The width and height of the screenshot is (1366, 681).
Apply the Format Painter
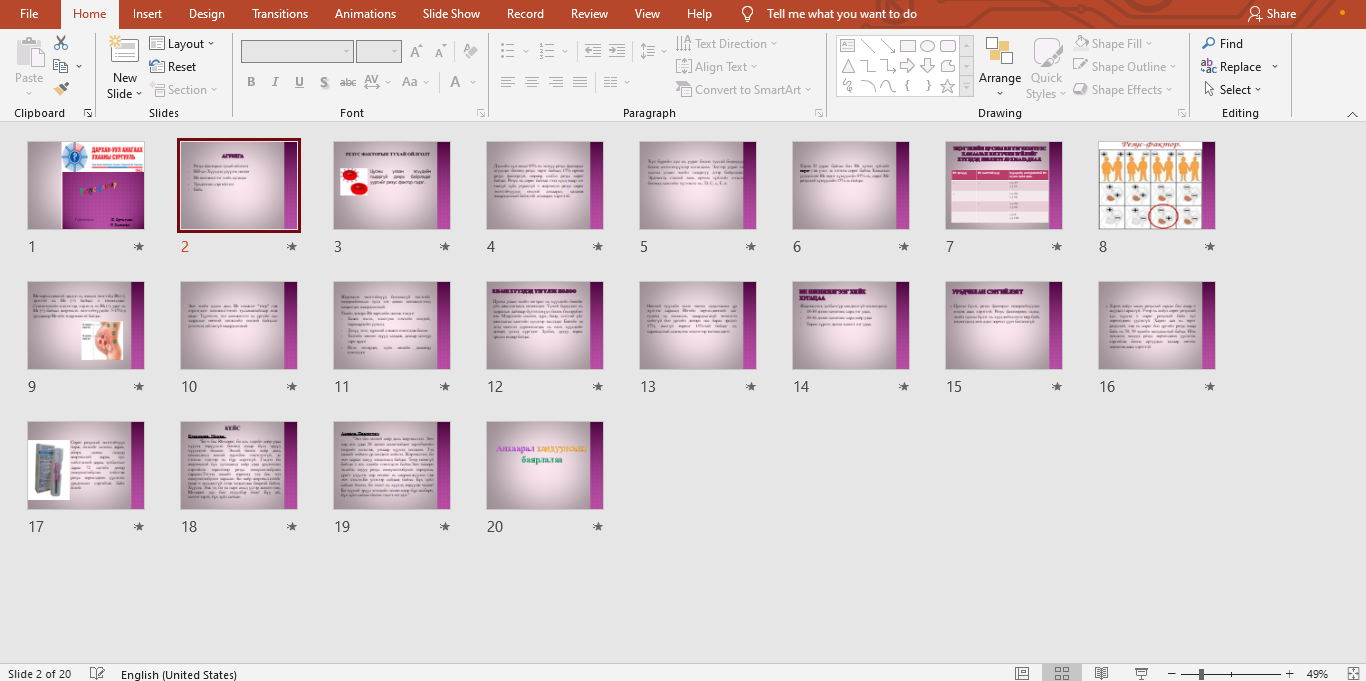[60, 89]
